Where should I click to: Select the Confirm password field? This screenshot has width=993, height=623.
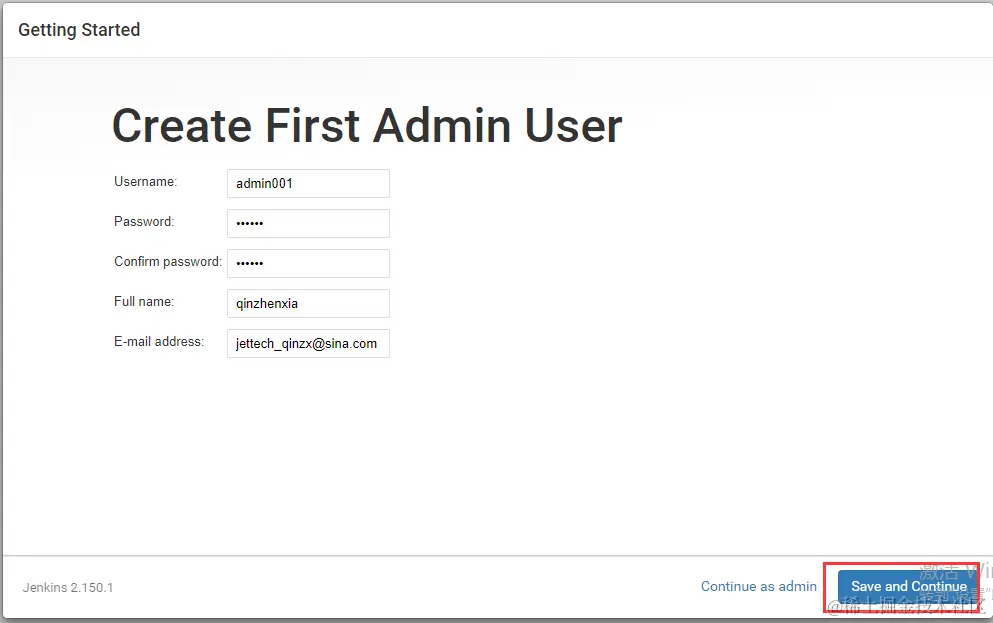[x=308, y=263]
